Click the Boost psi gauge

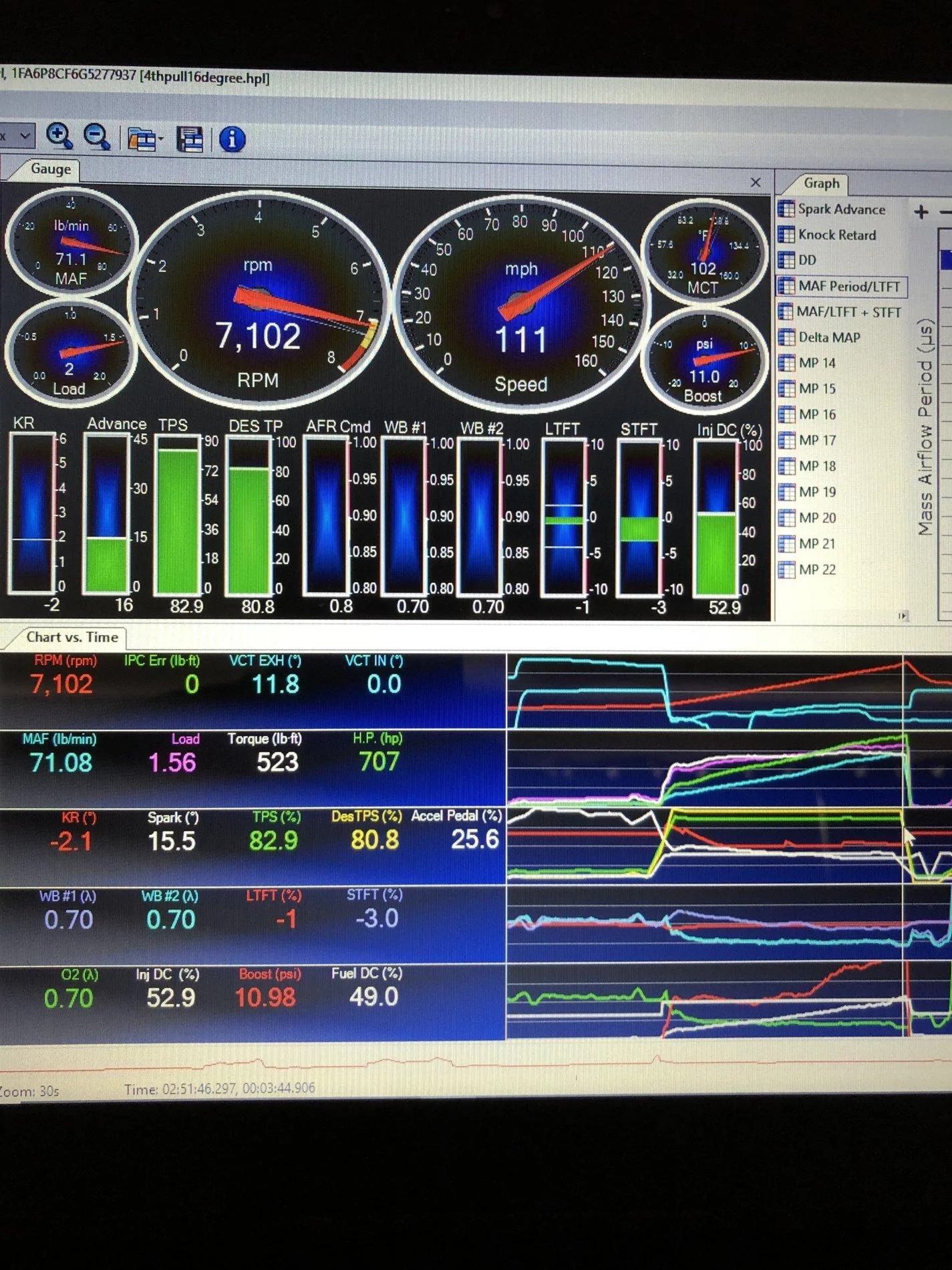coord(703,360)
